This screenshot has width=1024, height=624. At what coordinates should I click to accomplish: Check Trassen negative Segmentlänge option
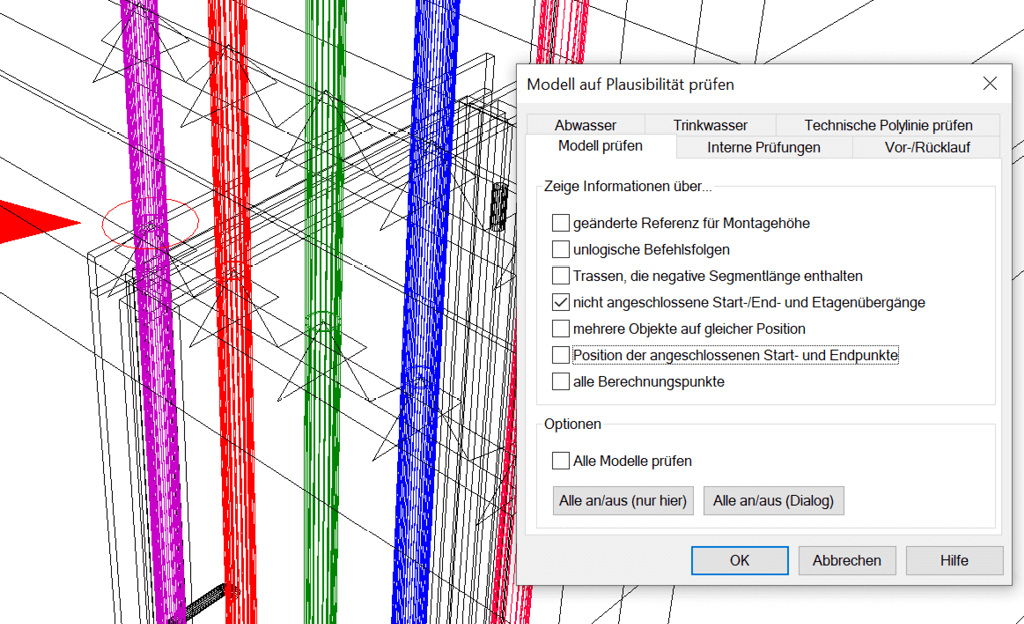tap(561, 275)
